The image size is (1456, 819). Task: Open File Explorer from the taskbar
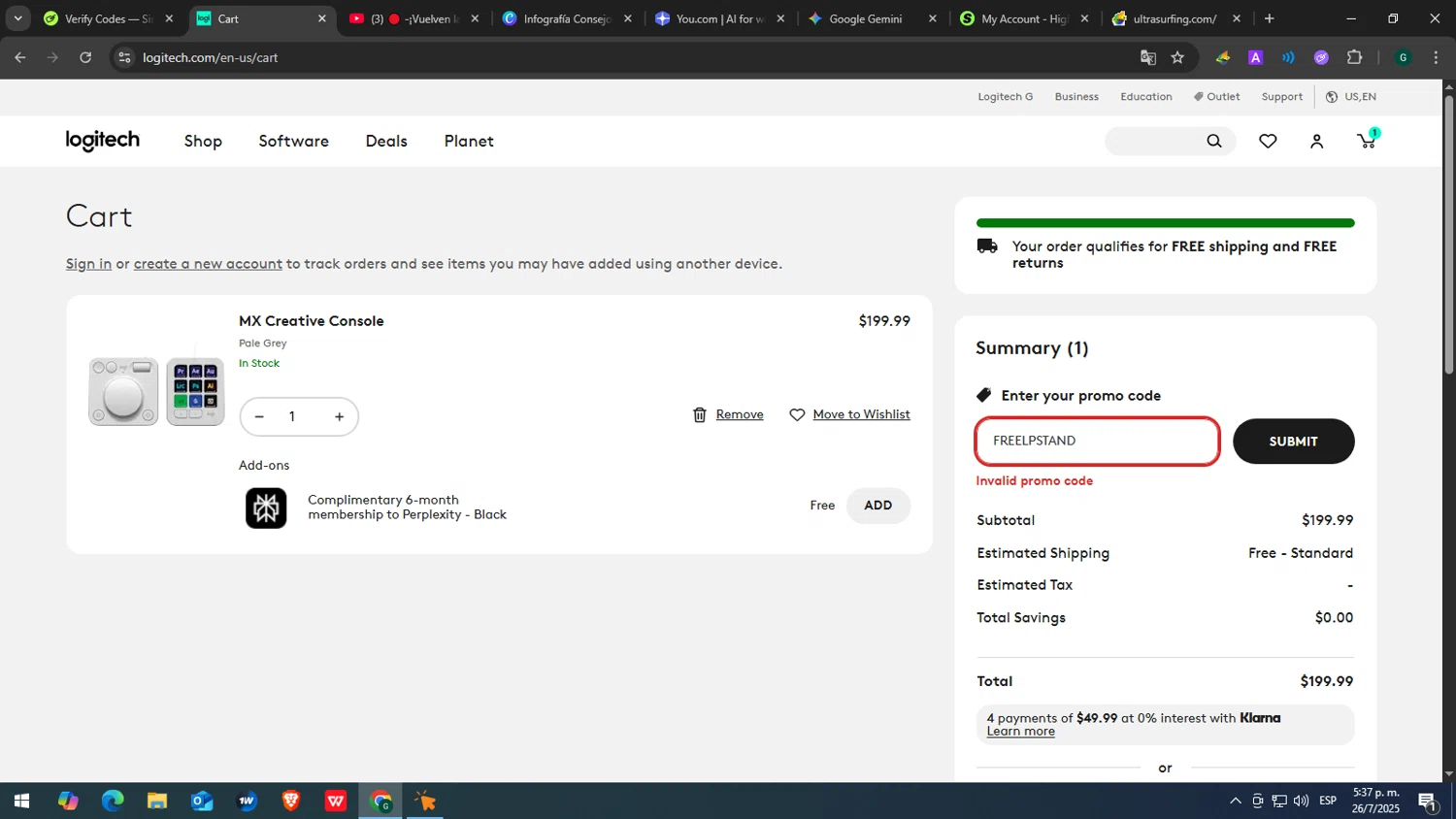[157, 801]
